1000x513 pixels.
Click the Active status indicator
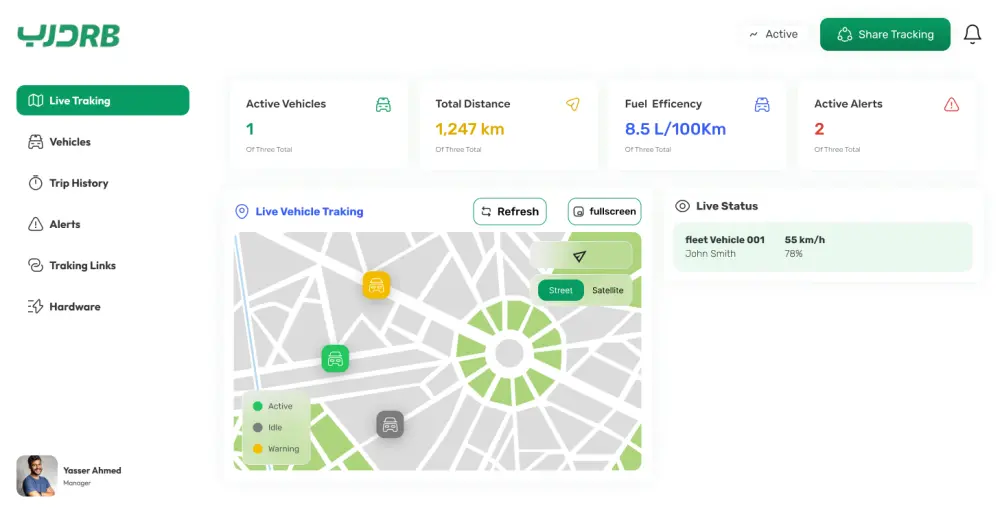[774, 34]
